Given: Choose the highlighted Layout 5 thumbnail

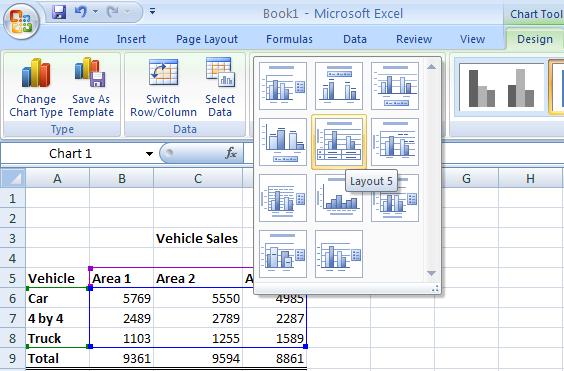Looking at the screenshot, I should (x=339, y=142).
